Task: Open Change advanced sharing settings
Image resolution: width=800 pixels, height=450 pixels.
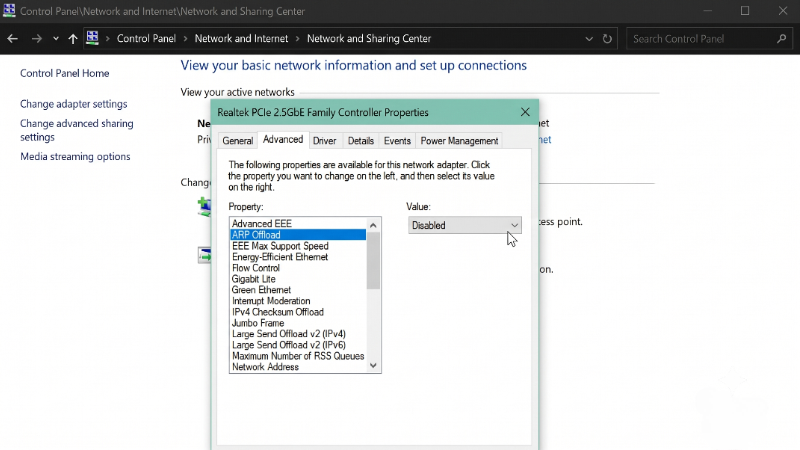Action: (77, 130)
